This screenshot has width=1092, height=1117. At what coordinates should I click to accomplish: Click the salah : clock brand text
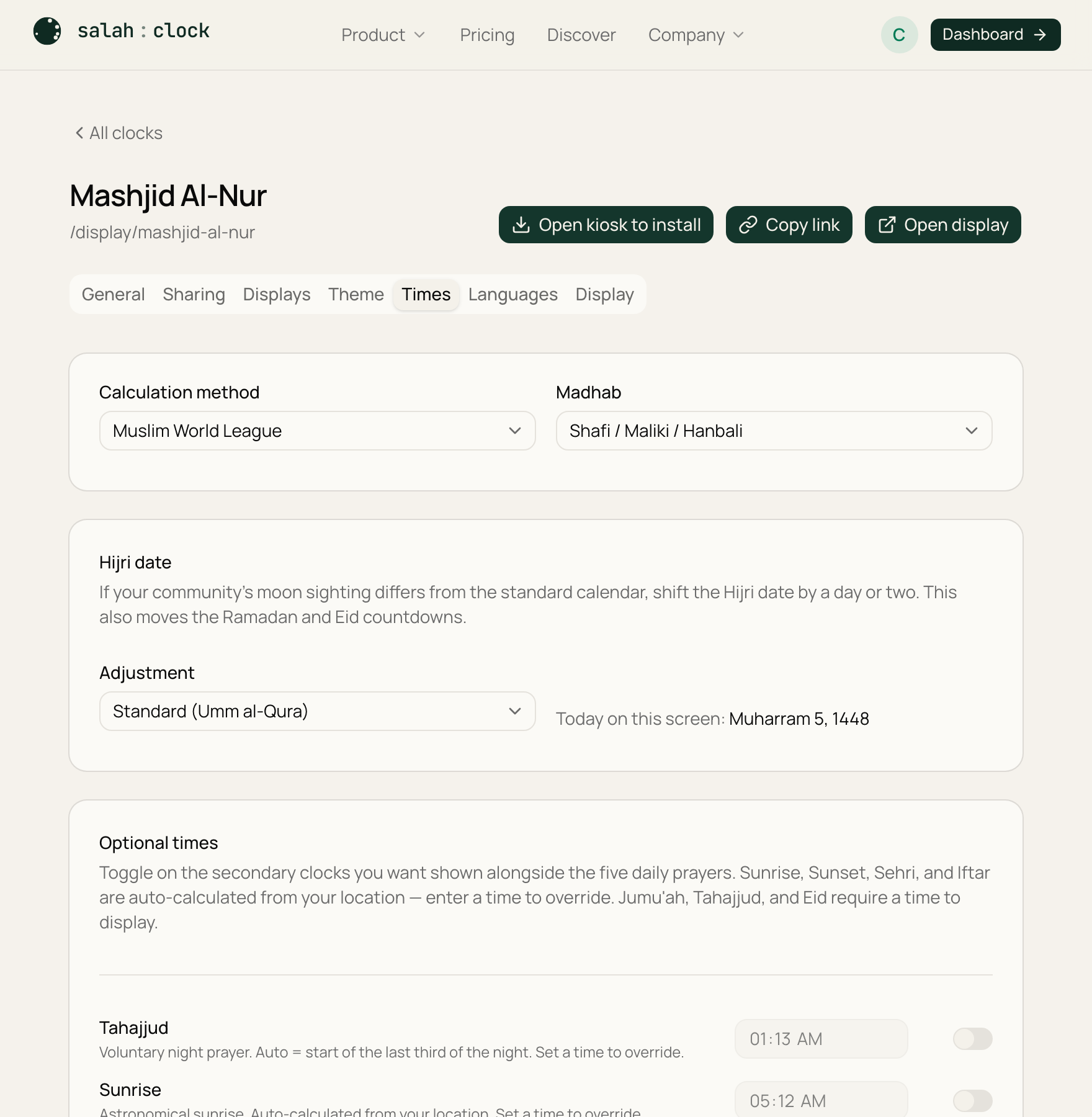143,30
